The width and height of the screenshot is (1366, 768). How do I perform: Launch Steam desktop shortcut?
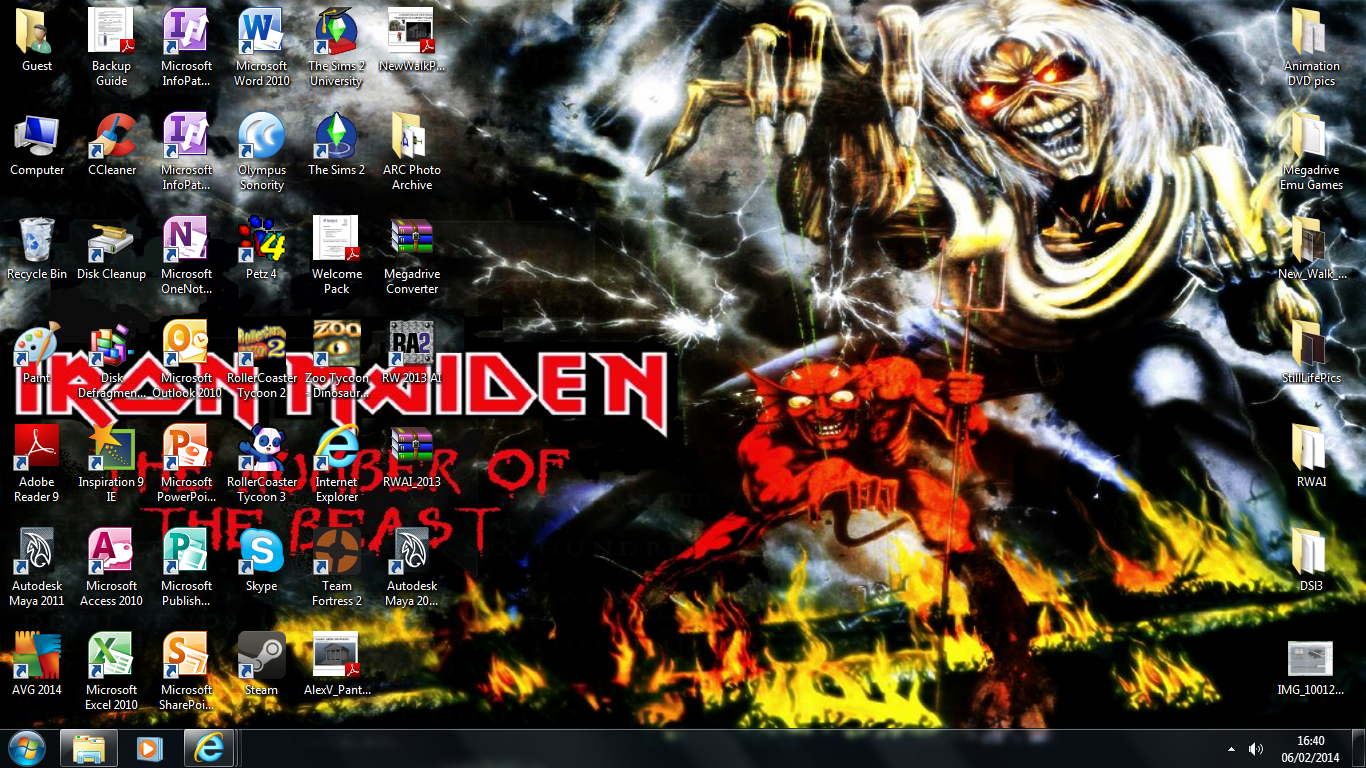pyautogui.click(x=262, y=666)
